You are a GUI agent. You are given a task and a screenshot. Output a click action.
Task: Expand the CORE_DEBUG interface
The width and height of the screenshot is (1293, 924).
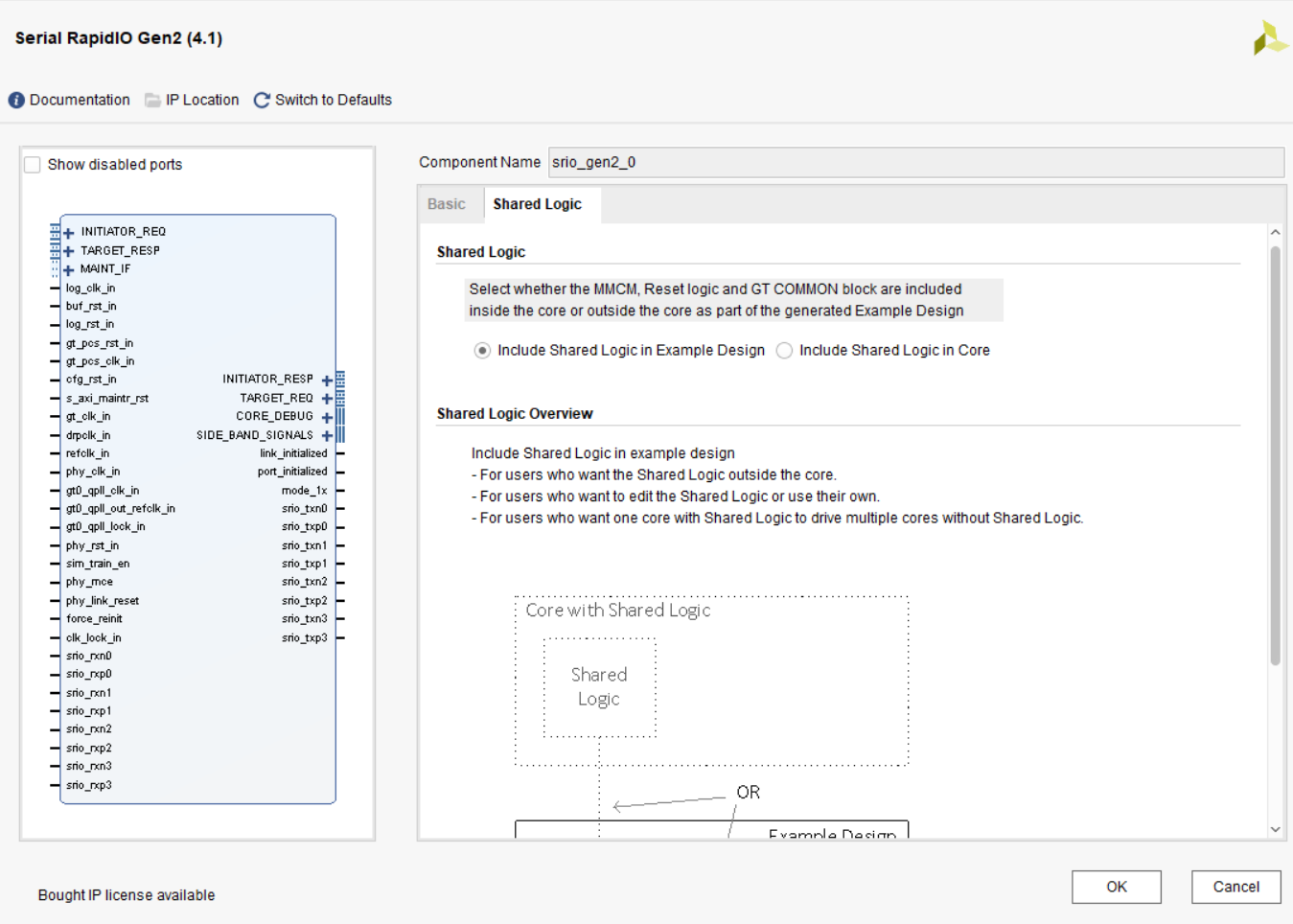click(x=327, y=417)
